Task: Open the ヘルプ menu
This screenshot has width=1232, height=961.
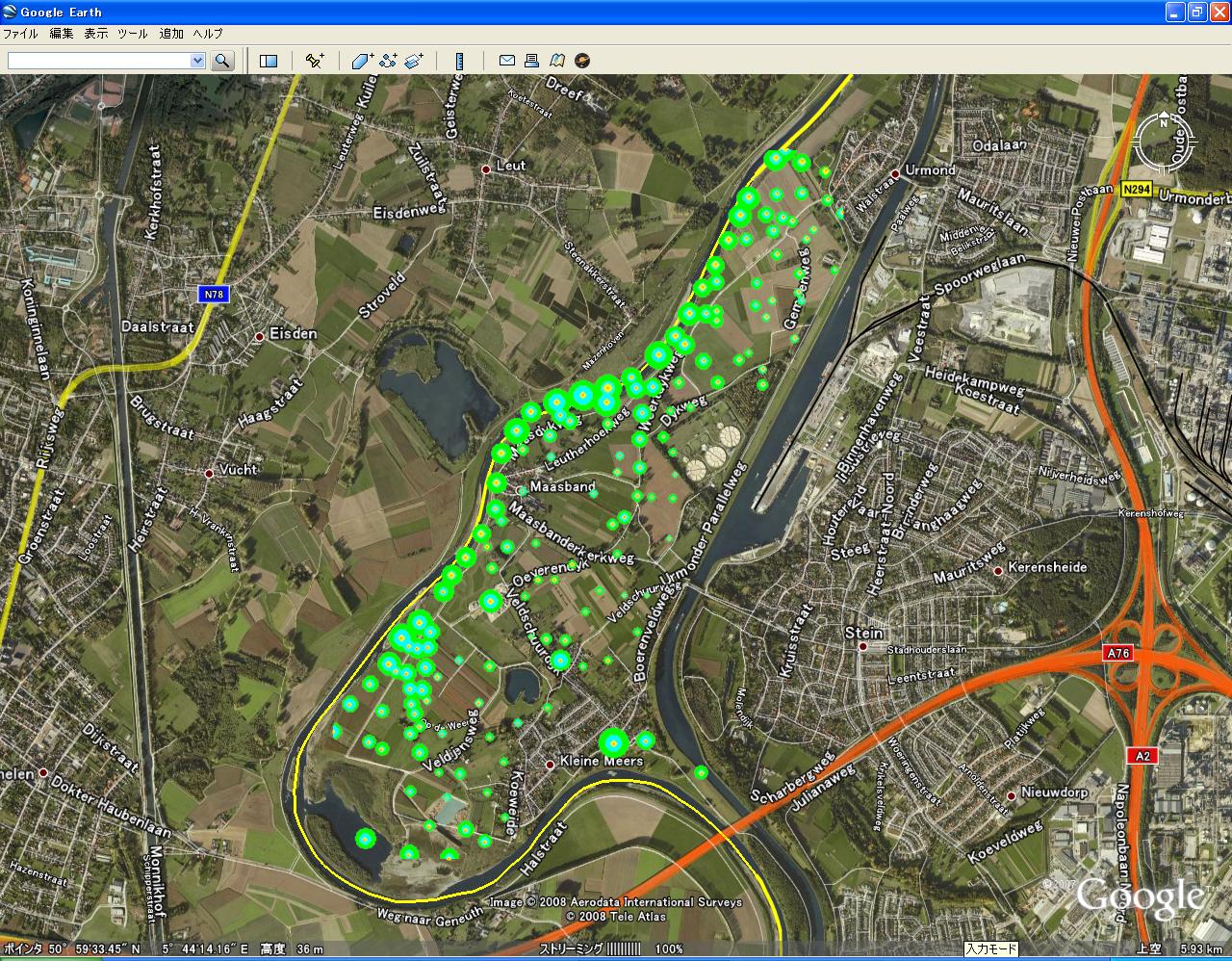Action: (208, 33)
